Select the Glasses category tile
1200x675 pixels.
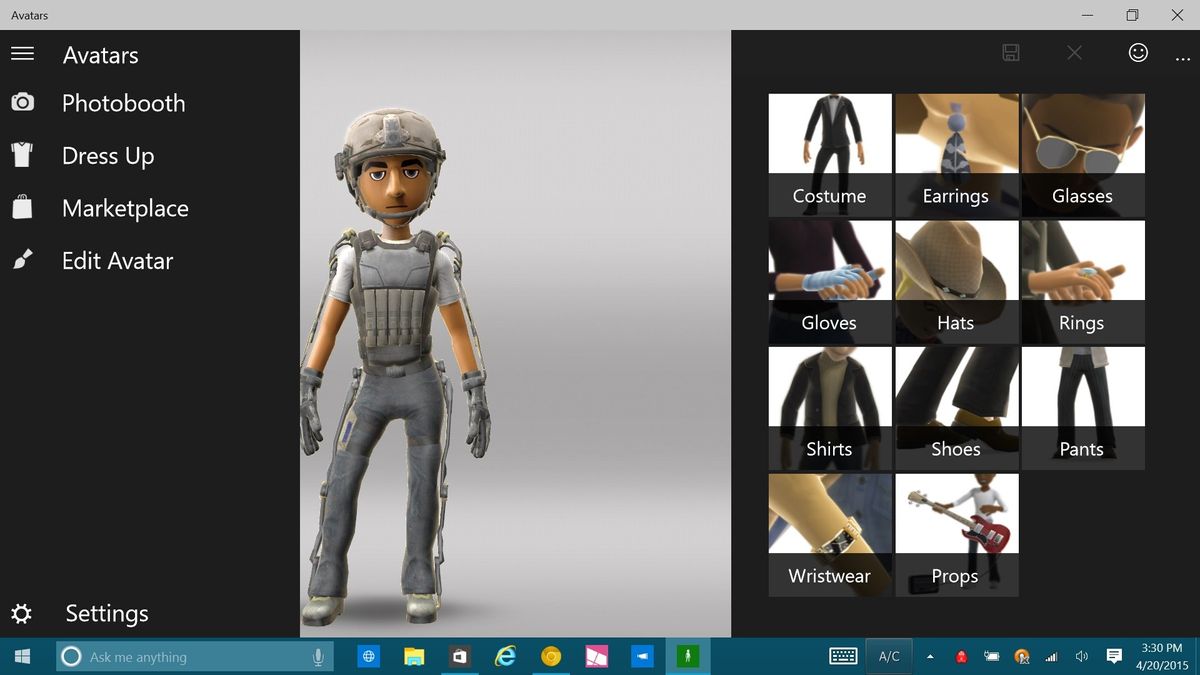1082,155
